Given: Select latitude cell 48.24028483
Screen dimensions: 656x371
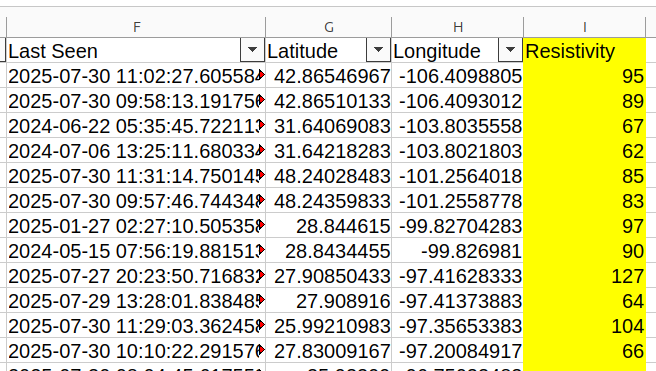Looking at the screenshot, I should pyautogui.click(x=328, y=176).
